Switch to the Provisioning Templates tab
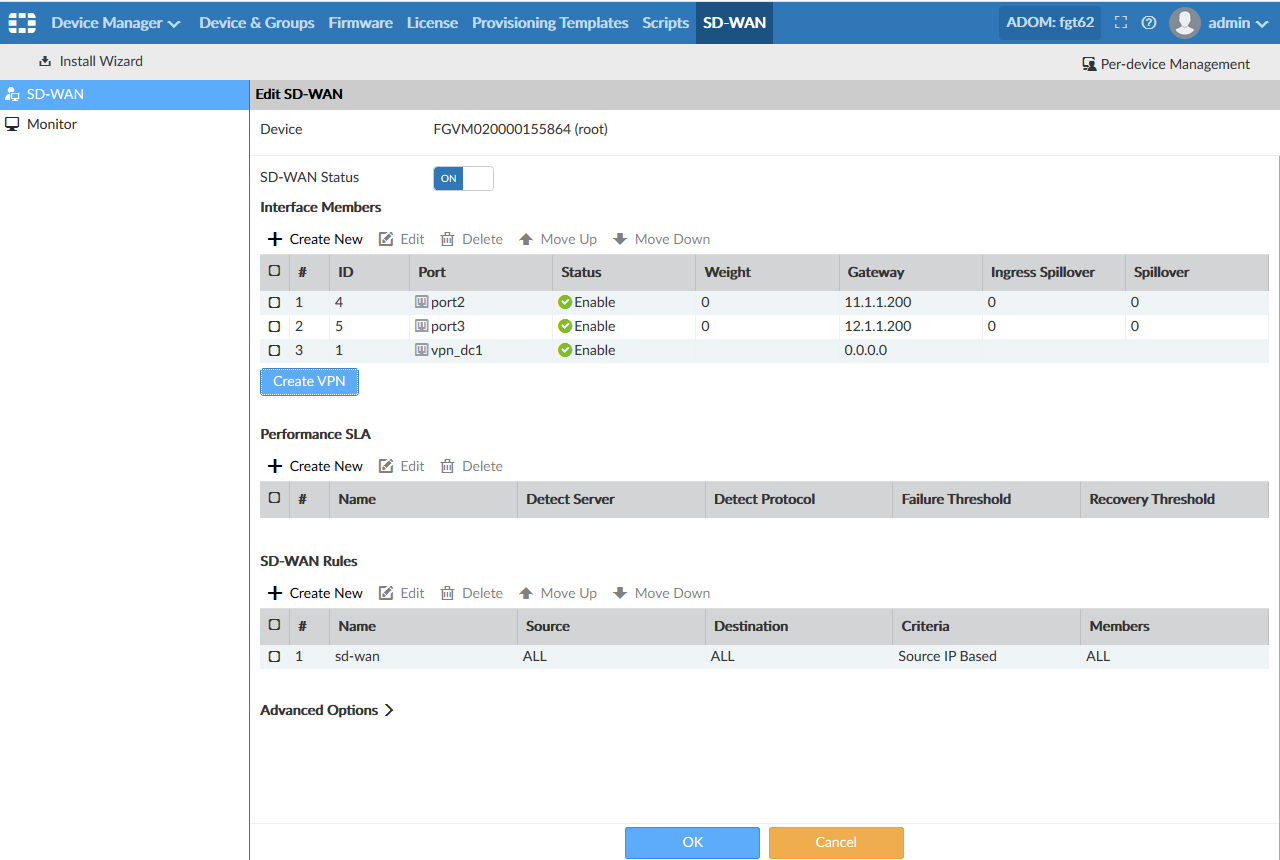Viewport: 1280px width, 860px height. pyautogui.click(x=550, y=22)
